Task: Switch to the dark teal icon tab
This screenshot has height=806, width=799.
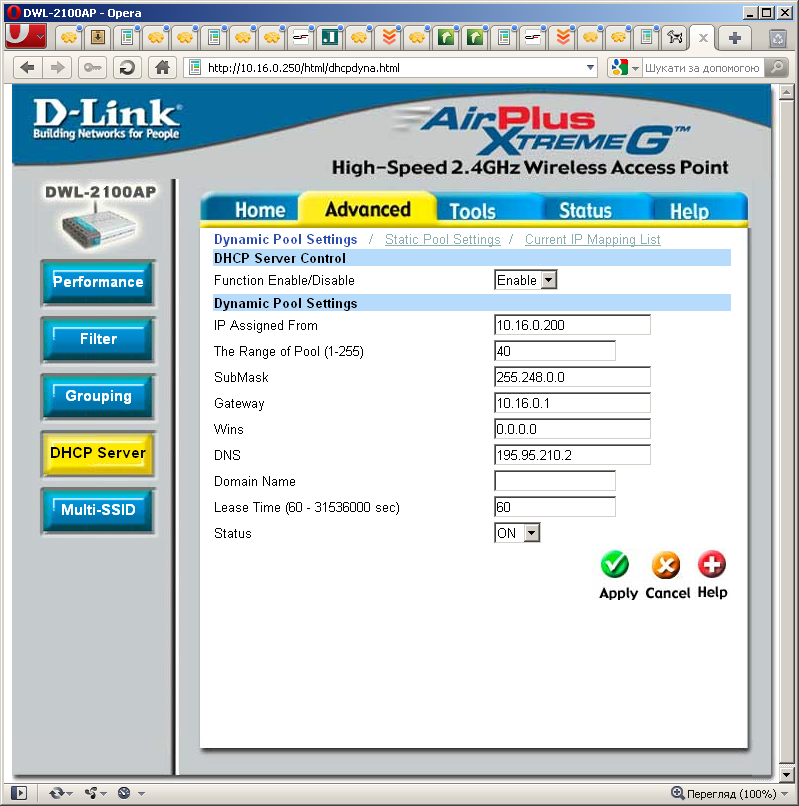Action: tap(330, 37)
